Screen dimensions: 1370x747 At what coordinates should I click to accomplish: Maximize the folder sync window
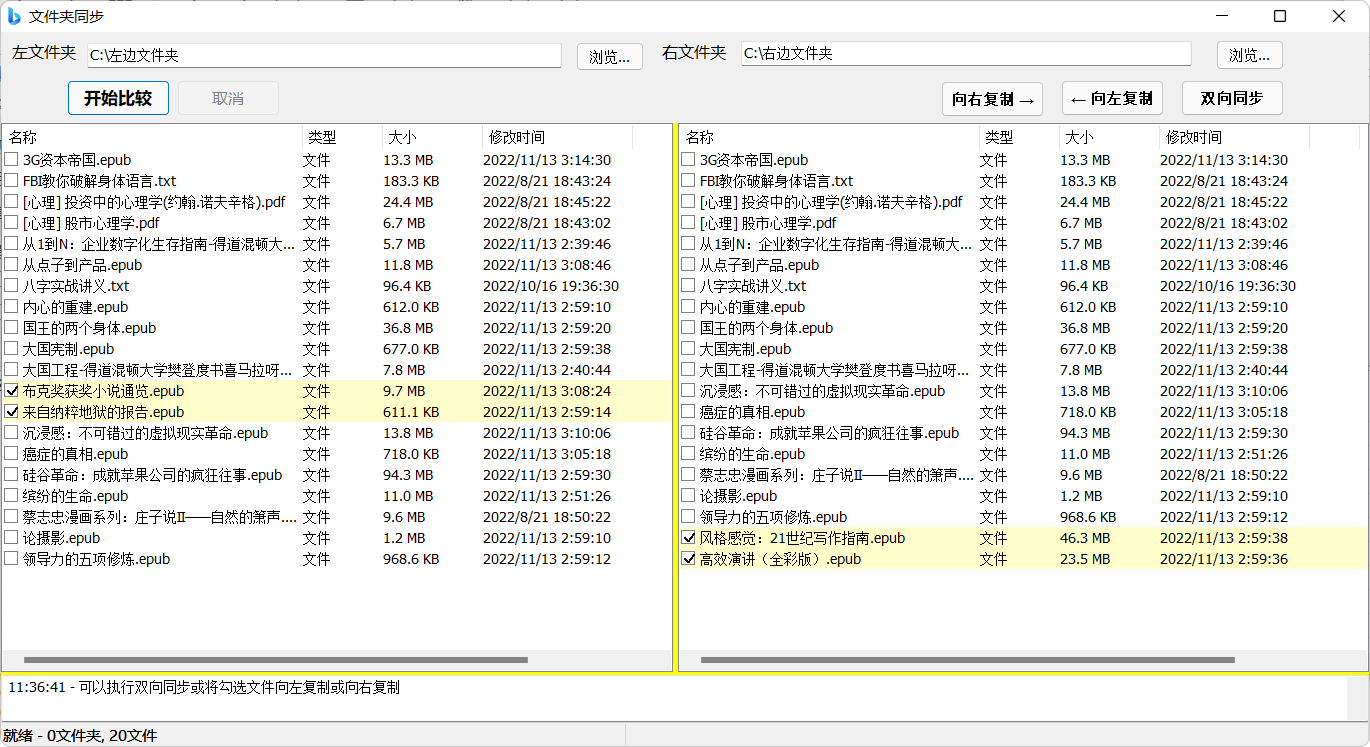pos(1280,16)
